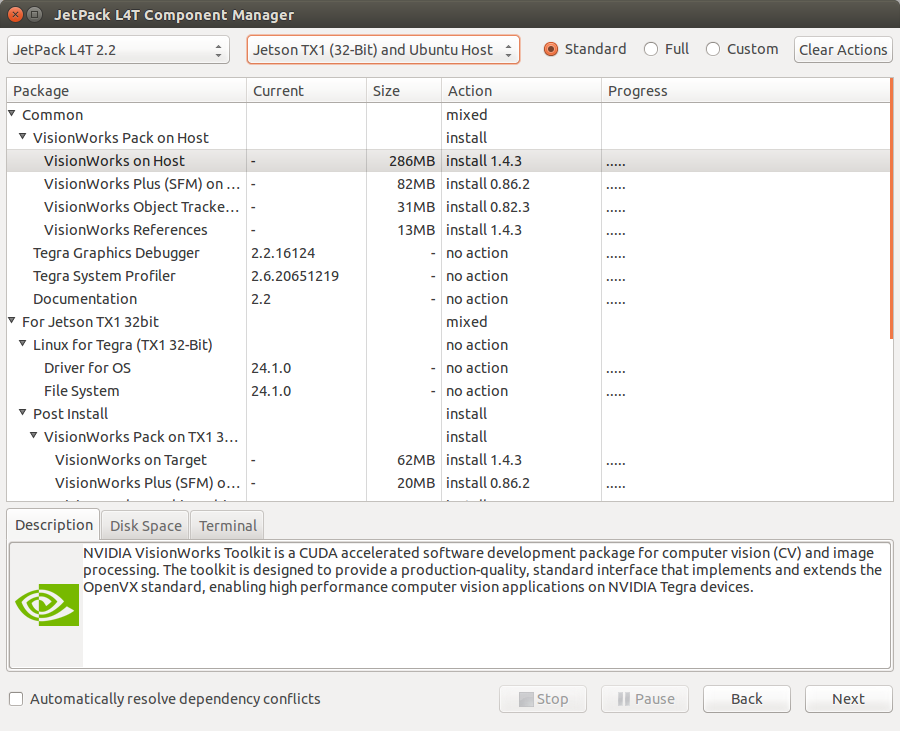The height and width of the screenshot is (731, 900).
Task: Select the Documentation row
Action: pos(448,298)
